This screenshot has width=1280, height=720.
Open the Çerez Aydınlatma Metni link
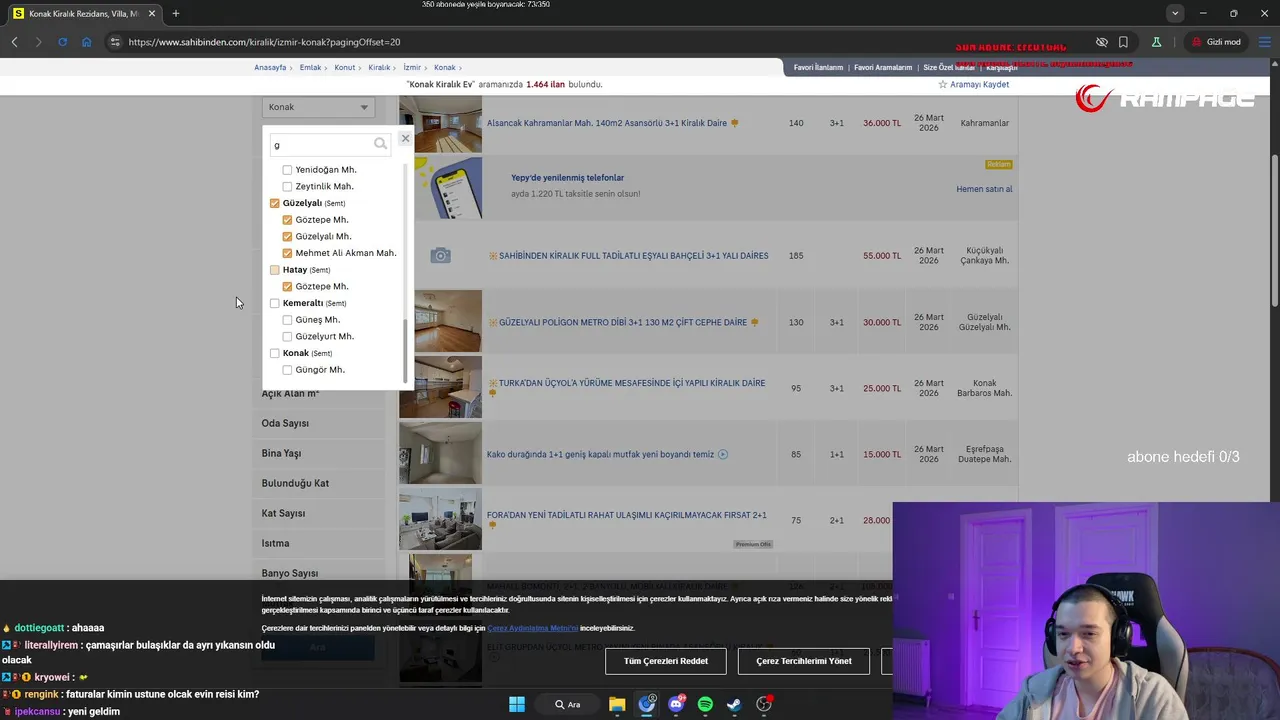click(533, 628)
